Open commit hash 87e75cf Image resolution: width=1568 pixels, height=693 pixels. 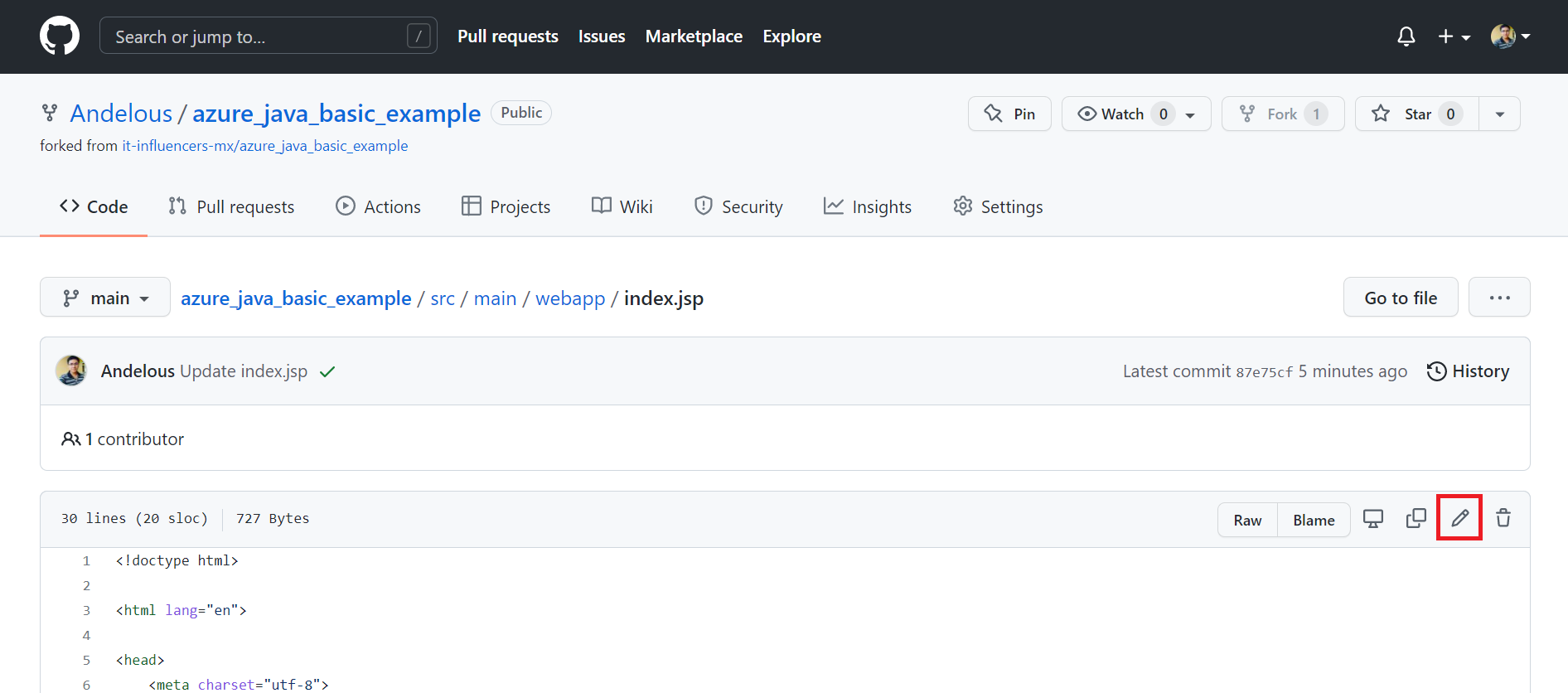click(x=1264, y=372)
